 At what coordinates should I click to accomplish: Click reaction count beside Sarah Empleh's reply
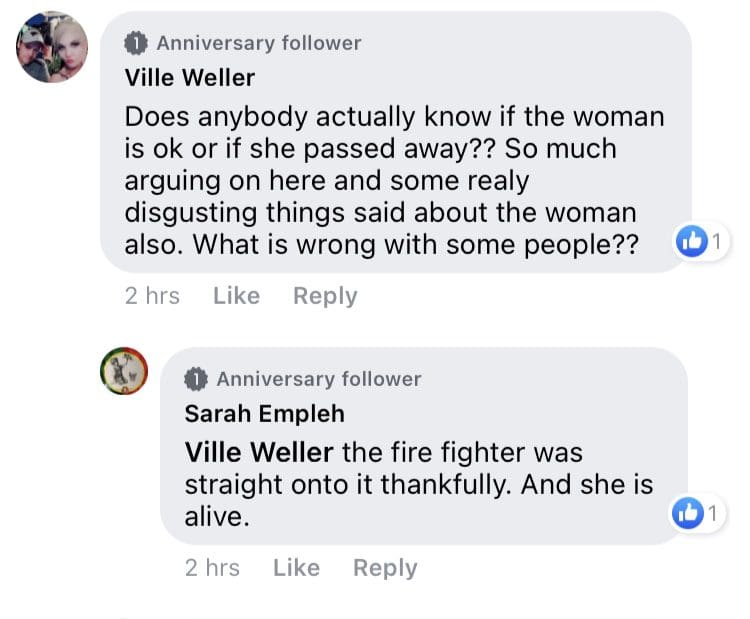click(713, 513)
